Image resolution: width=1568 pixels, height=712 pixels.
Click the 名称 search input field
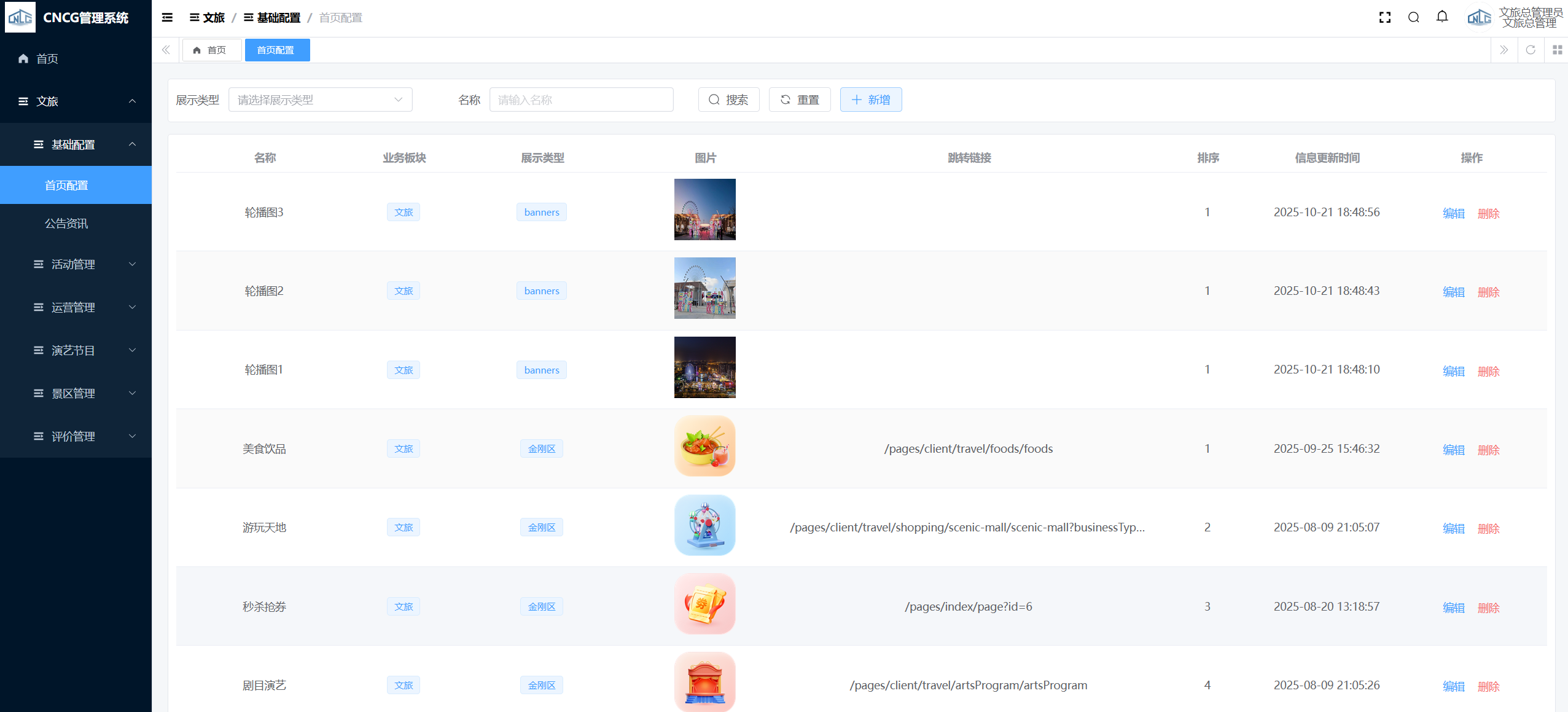(580, 100)
